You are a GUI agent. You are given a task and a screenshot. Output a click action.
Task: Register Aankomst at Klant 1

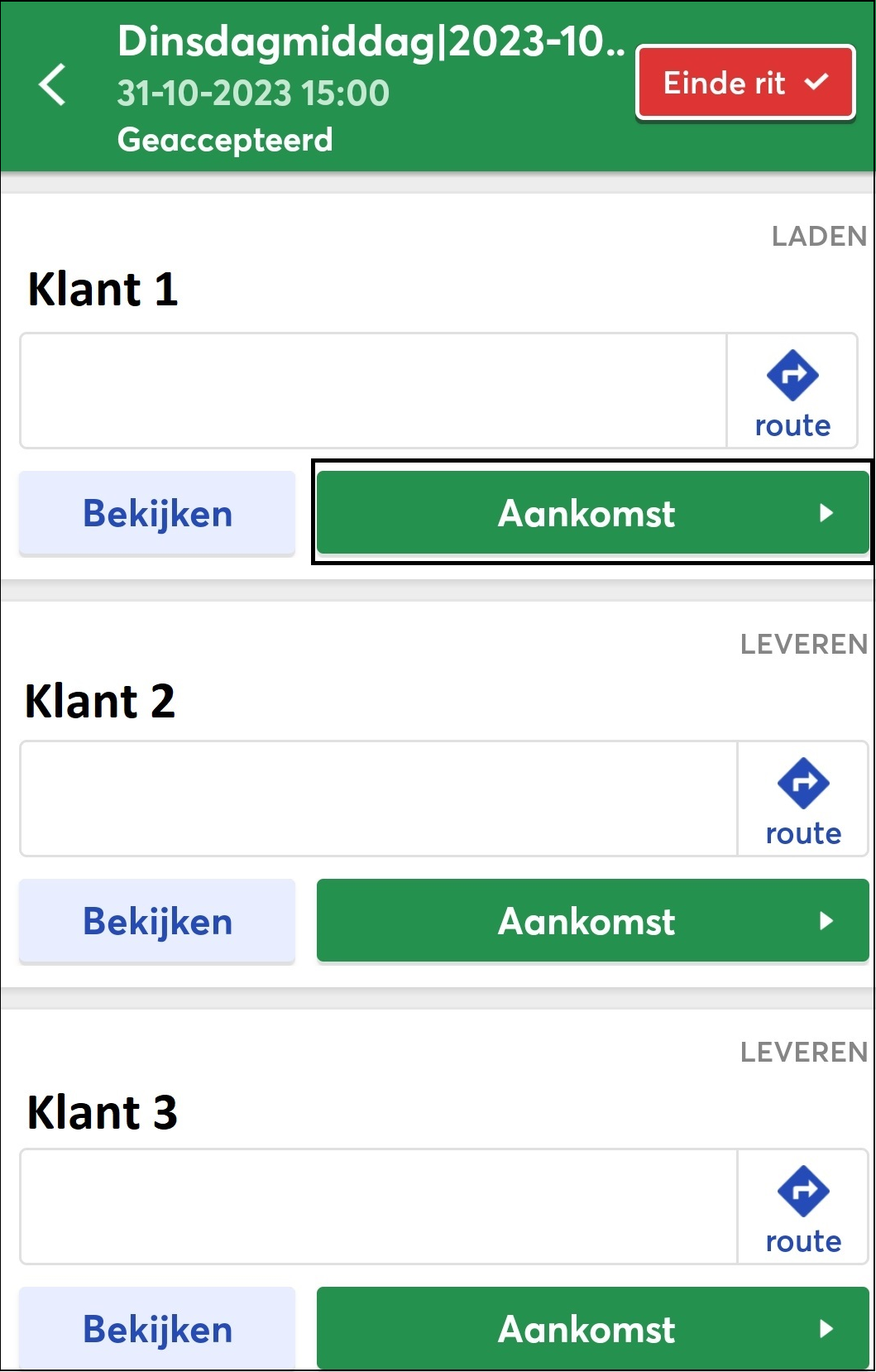click(x=592, y=513)
